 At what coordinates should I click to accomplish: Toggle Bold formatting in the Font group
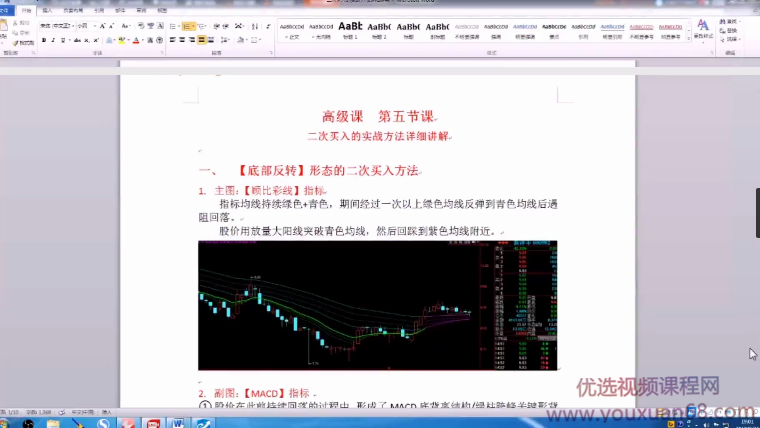click(44, 40)
